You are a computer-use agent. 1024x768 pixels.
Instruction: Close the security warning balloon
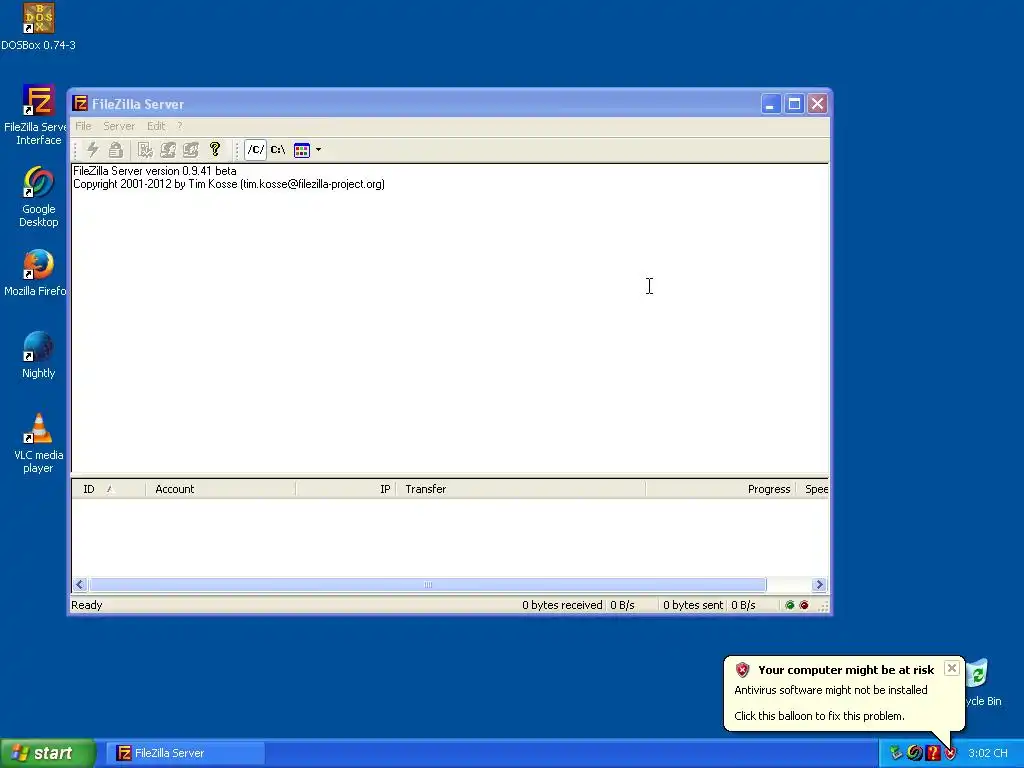[x=952, y=668]
